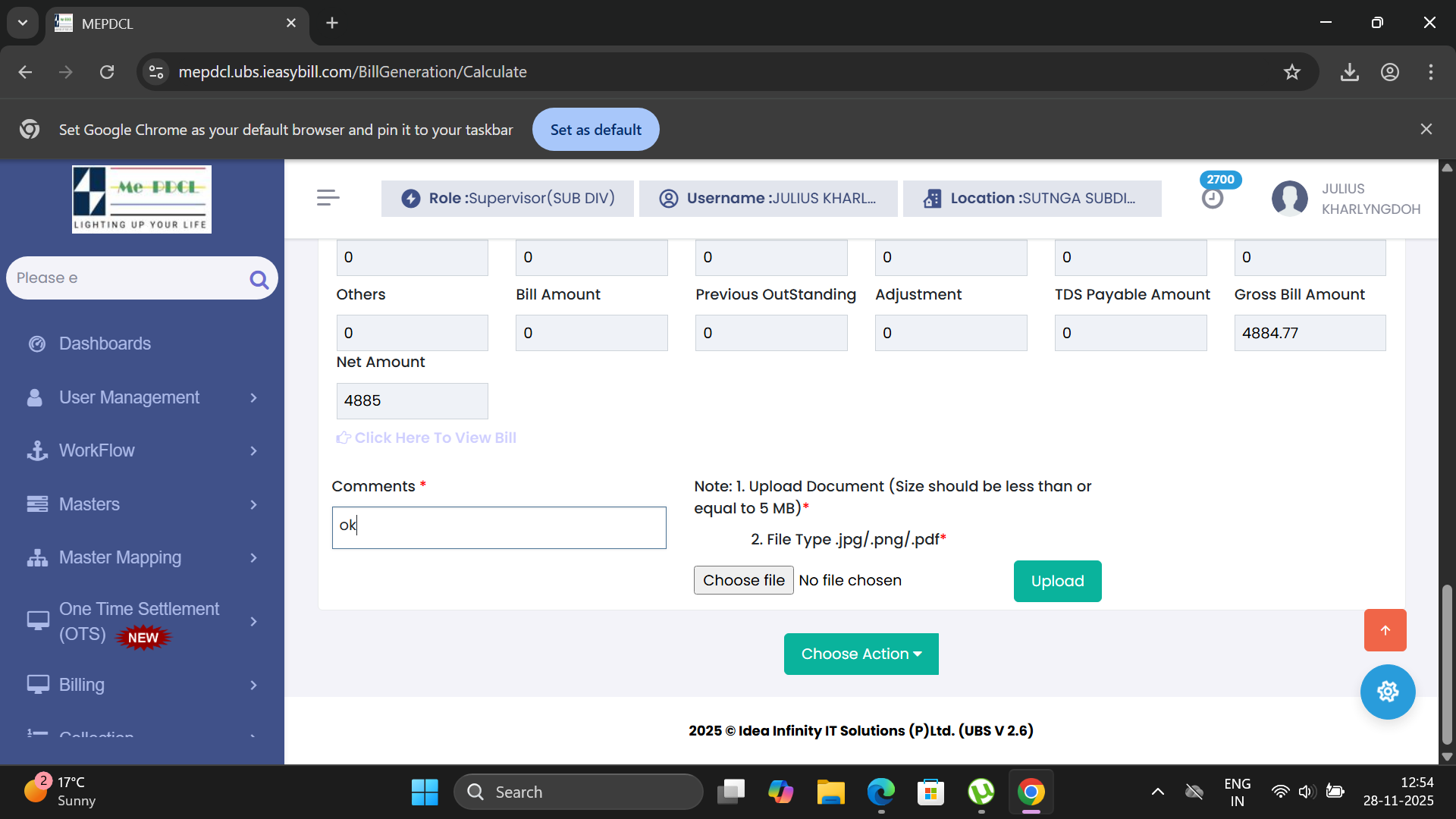1456x819 pixels.
Task: Click the Choose file button
Action: pyautogui.click(x=743, y=580)
